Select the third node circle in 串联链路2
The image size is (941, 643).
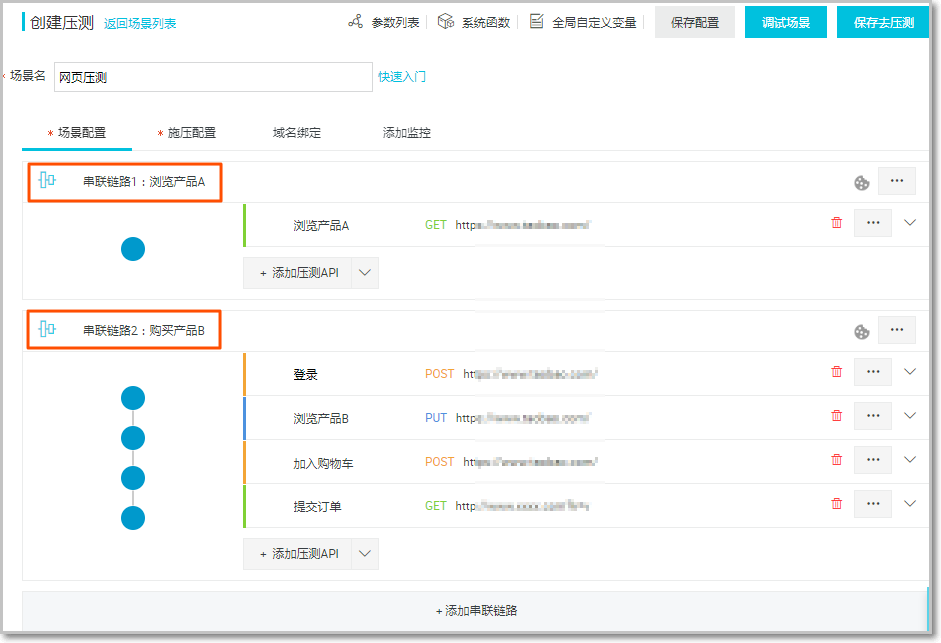pos(133,478)
